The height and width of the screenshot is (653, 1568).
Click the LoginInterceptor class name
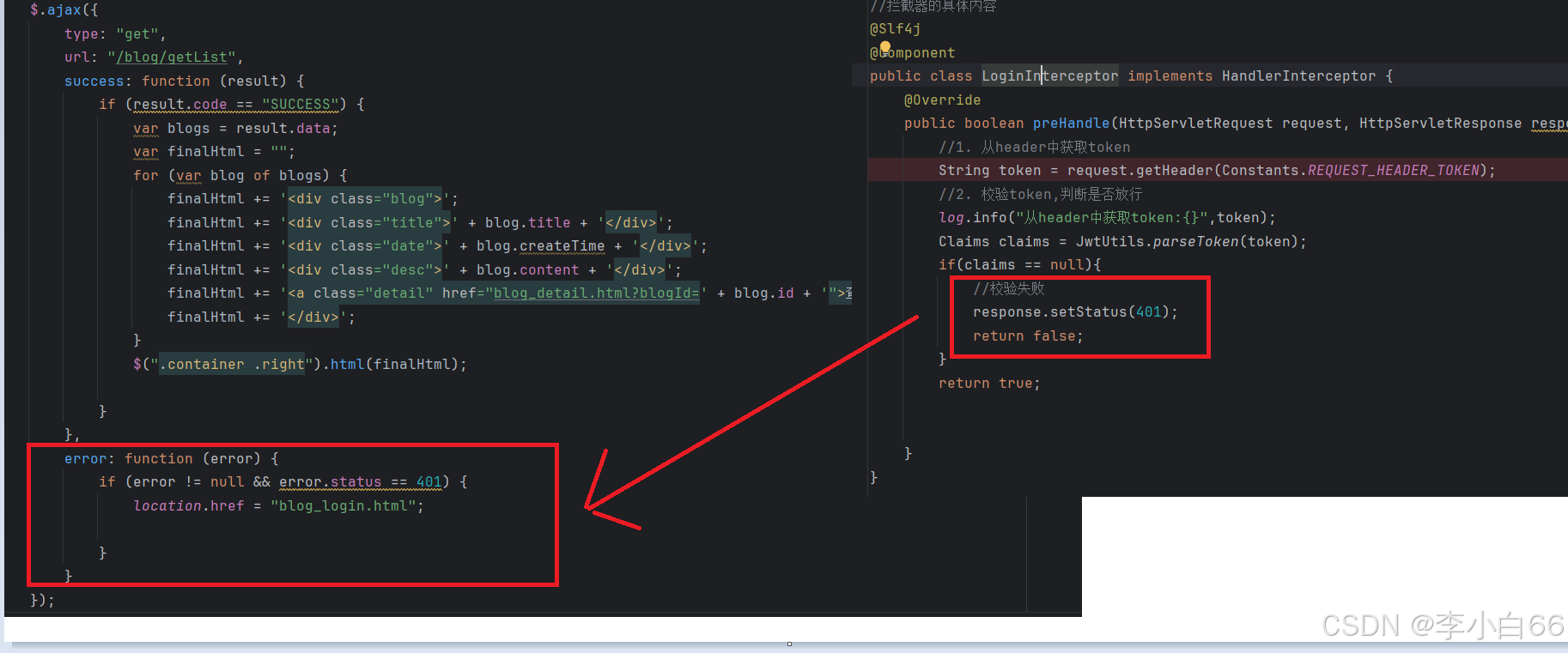pos(1049,76)
